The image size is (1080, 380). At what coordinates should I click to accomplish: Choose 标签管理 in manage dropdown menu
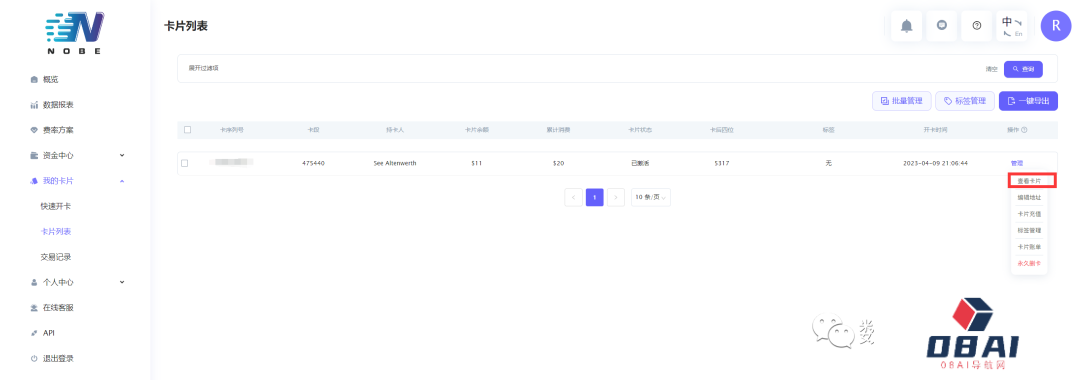pos(1029,231)
